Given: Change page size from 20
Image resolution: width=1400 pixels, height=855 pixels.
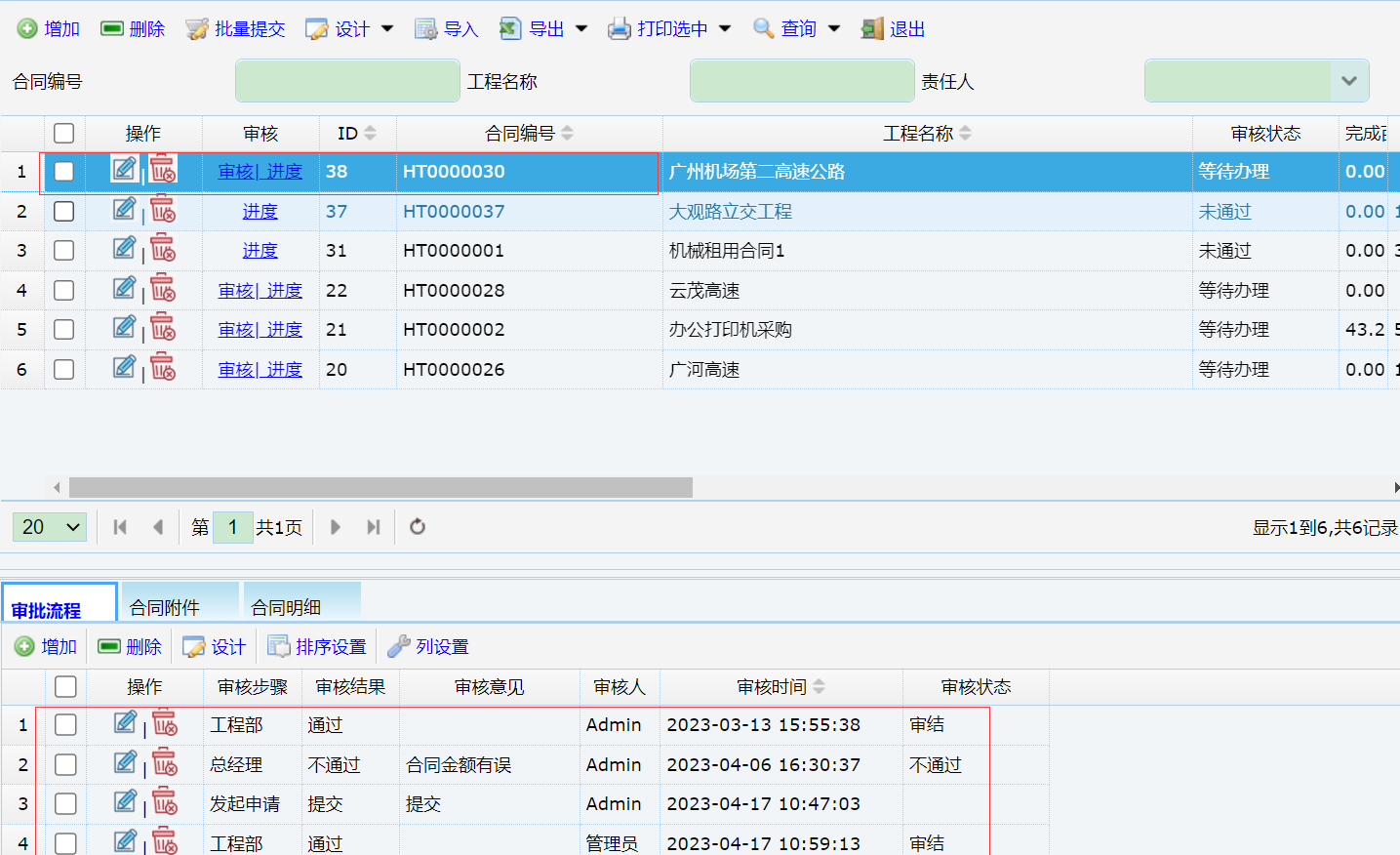Looking at the screenshot, I should [50, 527].
